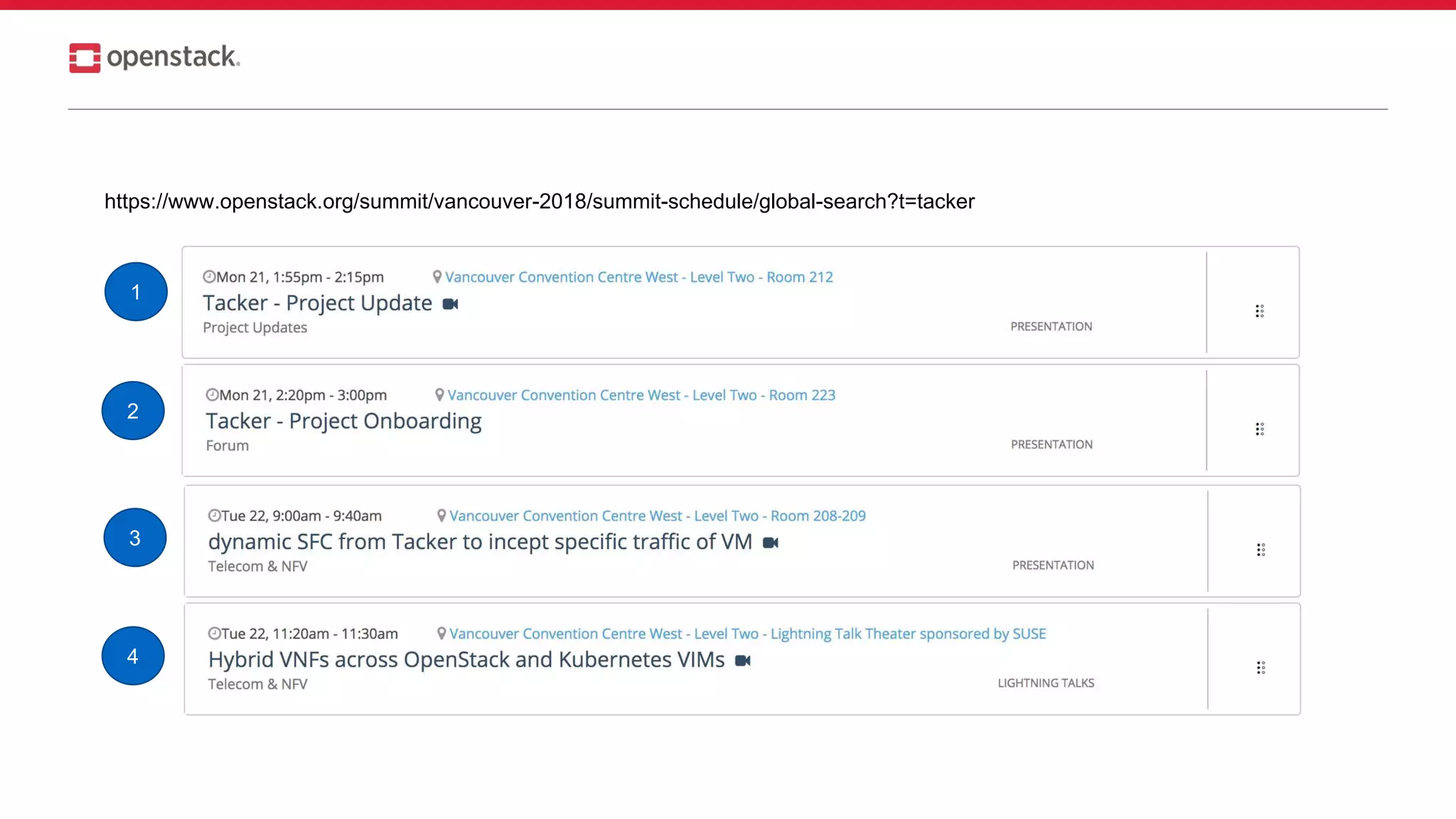Open dynamic SFC from Tacker session title
Screen dimensions: 1456x819
tap(480, 542)
